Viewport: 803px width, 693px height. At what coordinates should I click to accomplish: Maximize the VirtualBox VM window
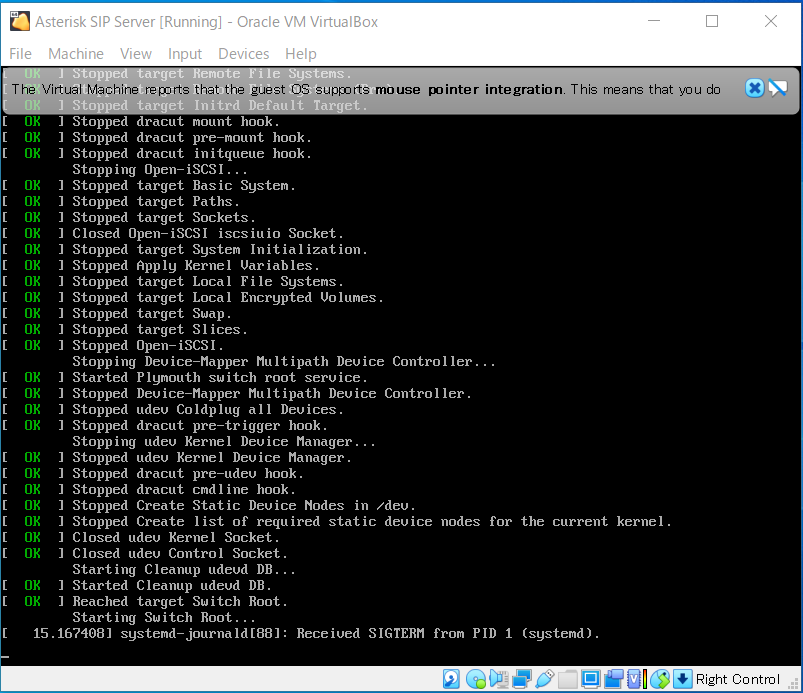712,21
